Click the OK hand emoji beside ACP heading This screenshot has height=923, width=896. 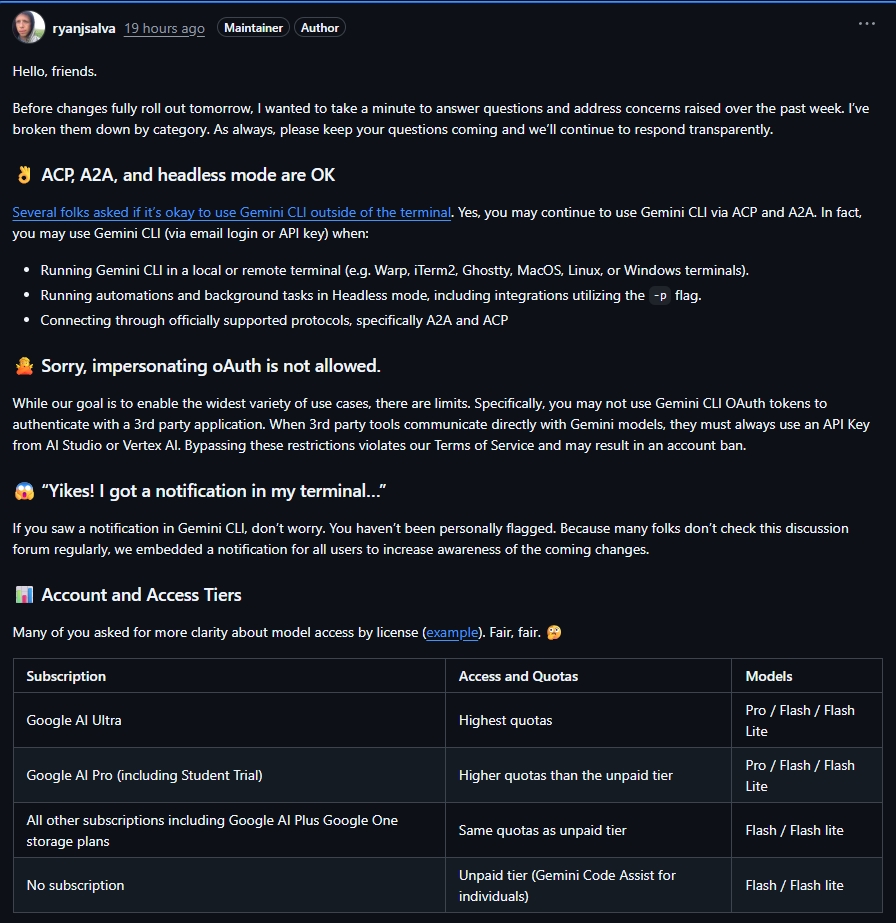point(25,175)
